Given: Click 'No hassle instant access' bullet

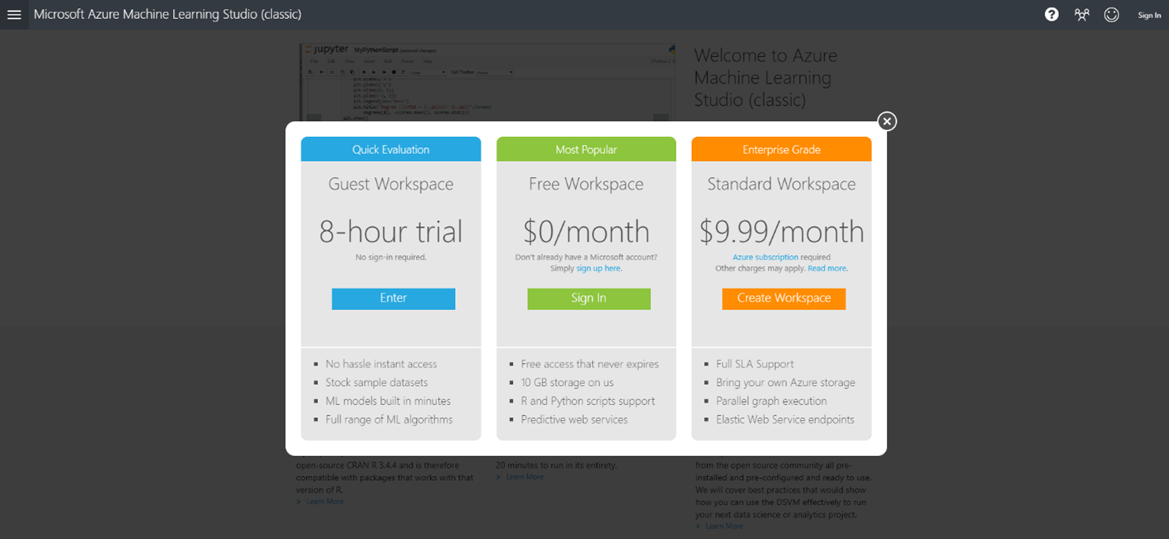Looking at the screenshot, I should tap(381, 364).
